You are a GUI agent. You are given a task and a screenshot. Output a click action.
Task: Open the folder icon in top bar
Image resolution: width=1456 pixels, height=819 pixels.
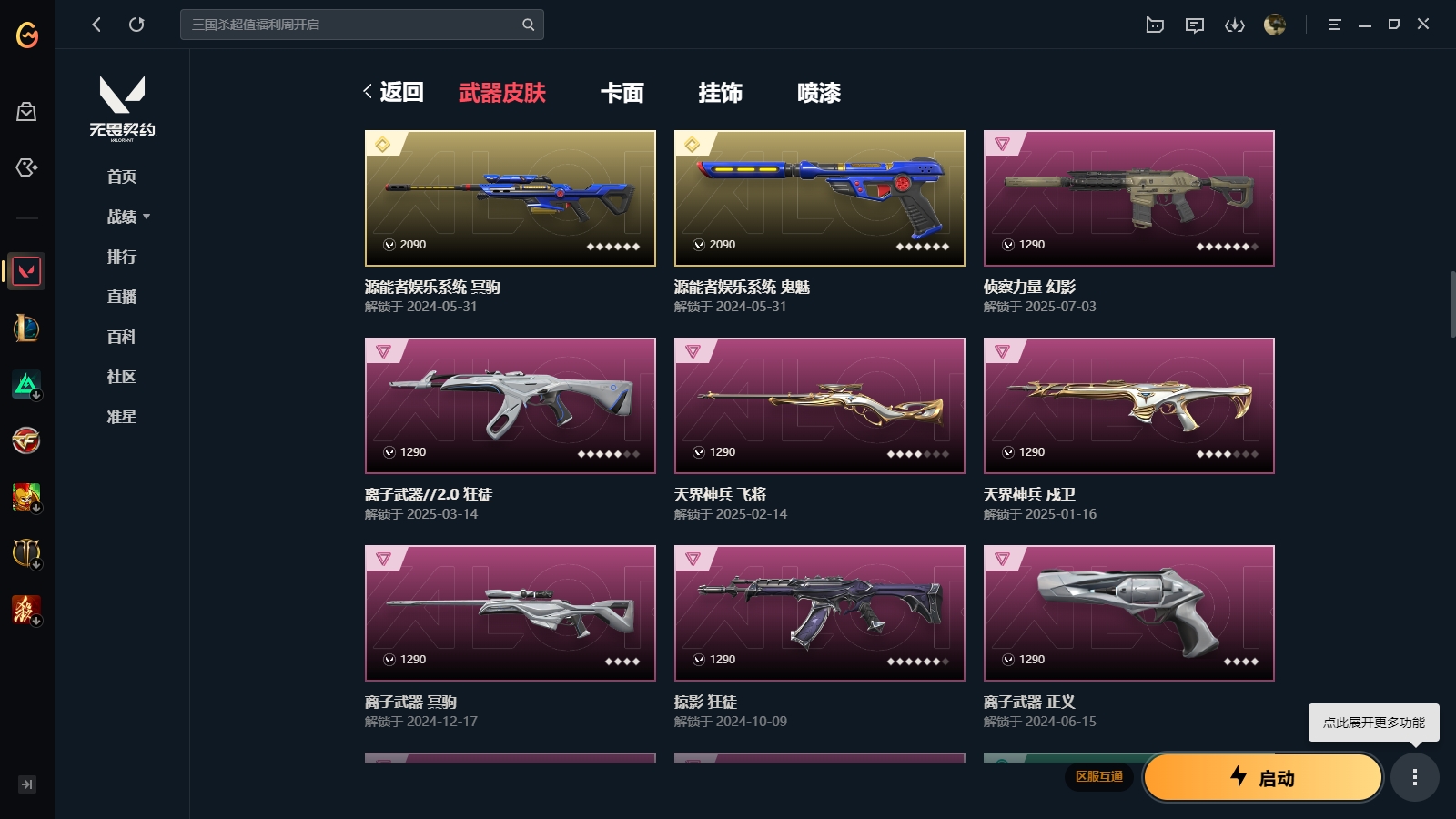[x=1155, y=25]
